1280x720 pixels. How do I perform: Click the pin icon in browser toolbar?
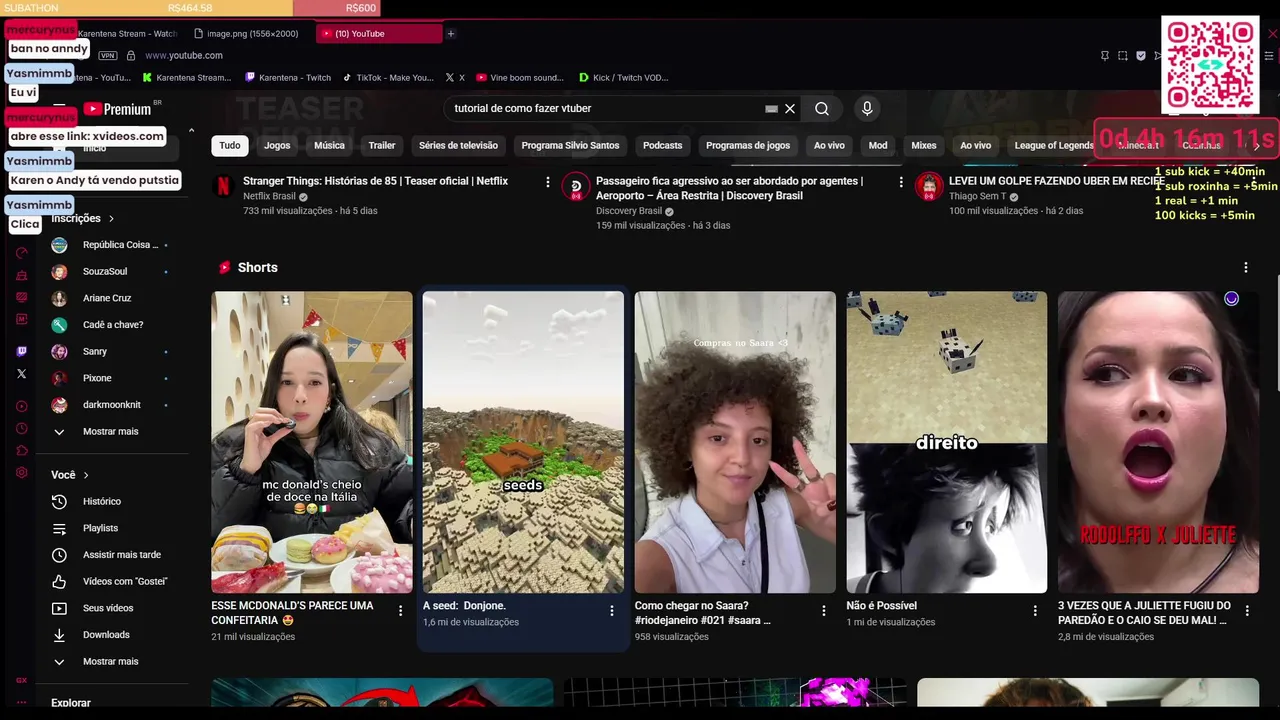1105,56
